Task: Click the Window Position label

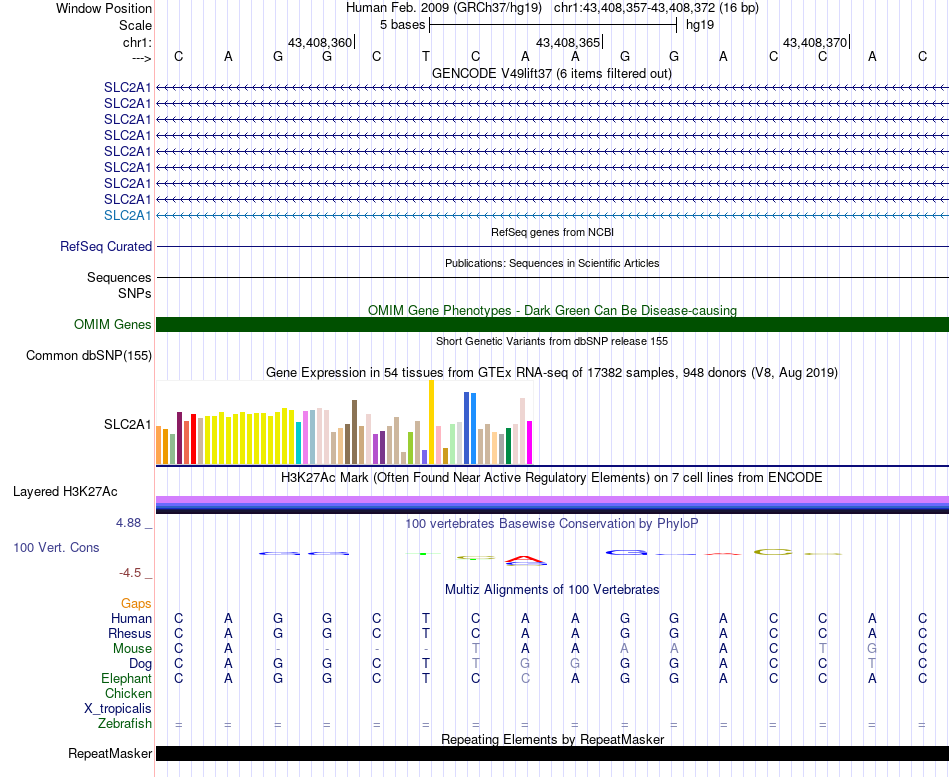Action: point(104,8)
